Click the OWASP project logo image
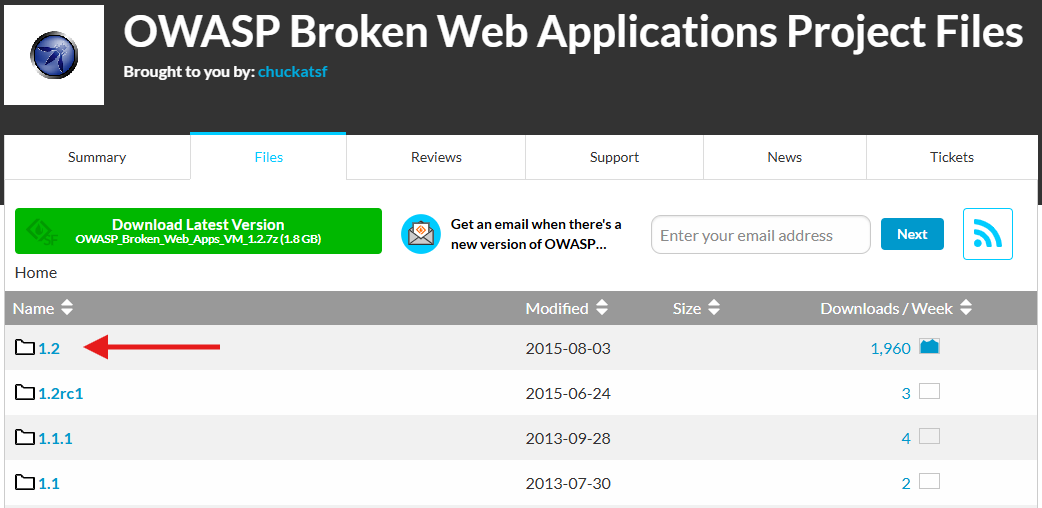Screen dimensions: 1042x508 click(x=54, y=55)
